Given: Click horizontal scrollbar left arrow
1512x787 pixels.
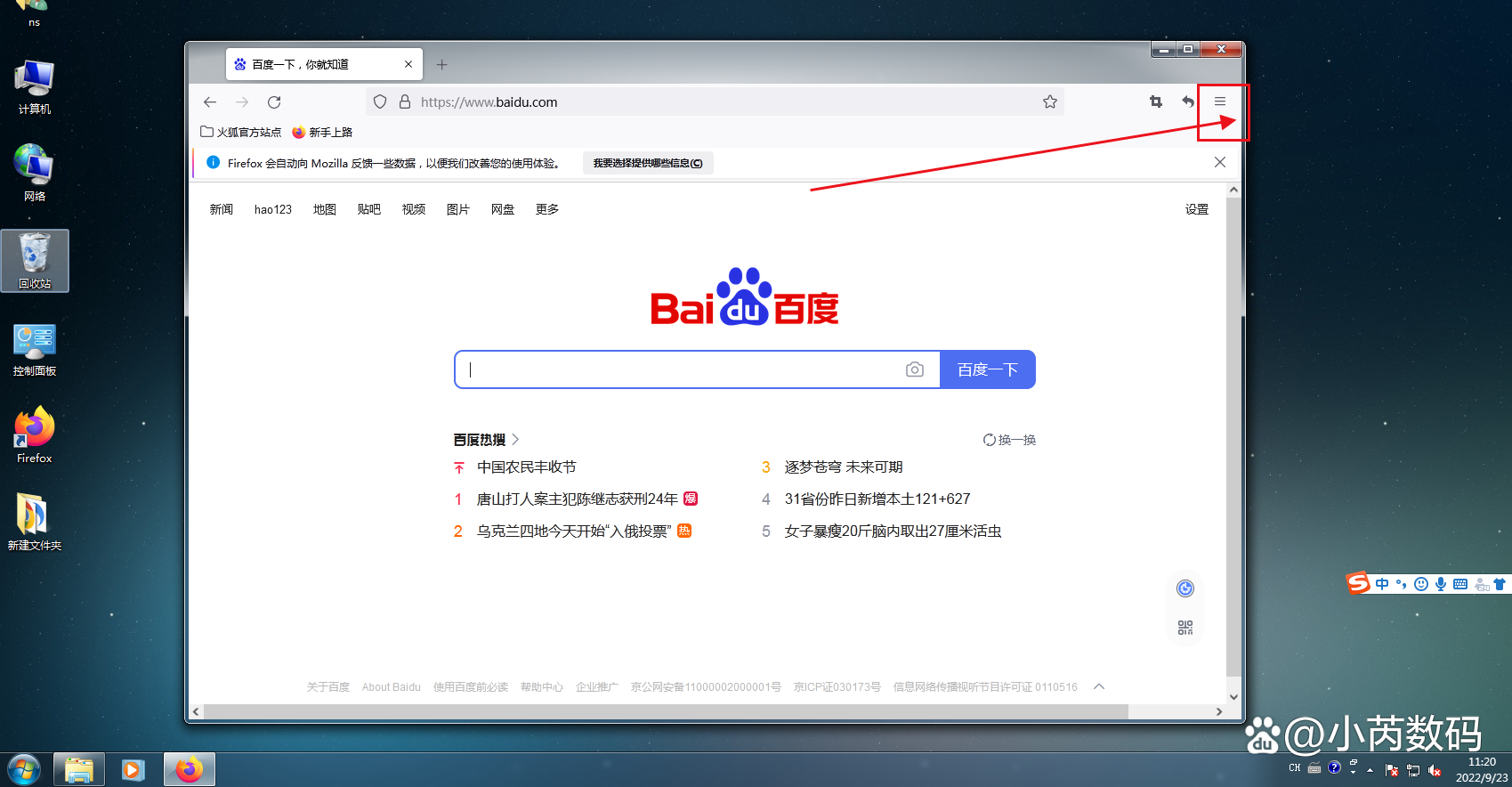Looking at the screenshot, I should coord(196,711).
